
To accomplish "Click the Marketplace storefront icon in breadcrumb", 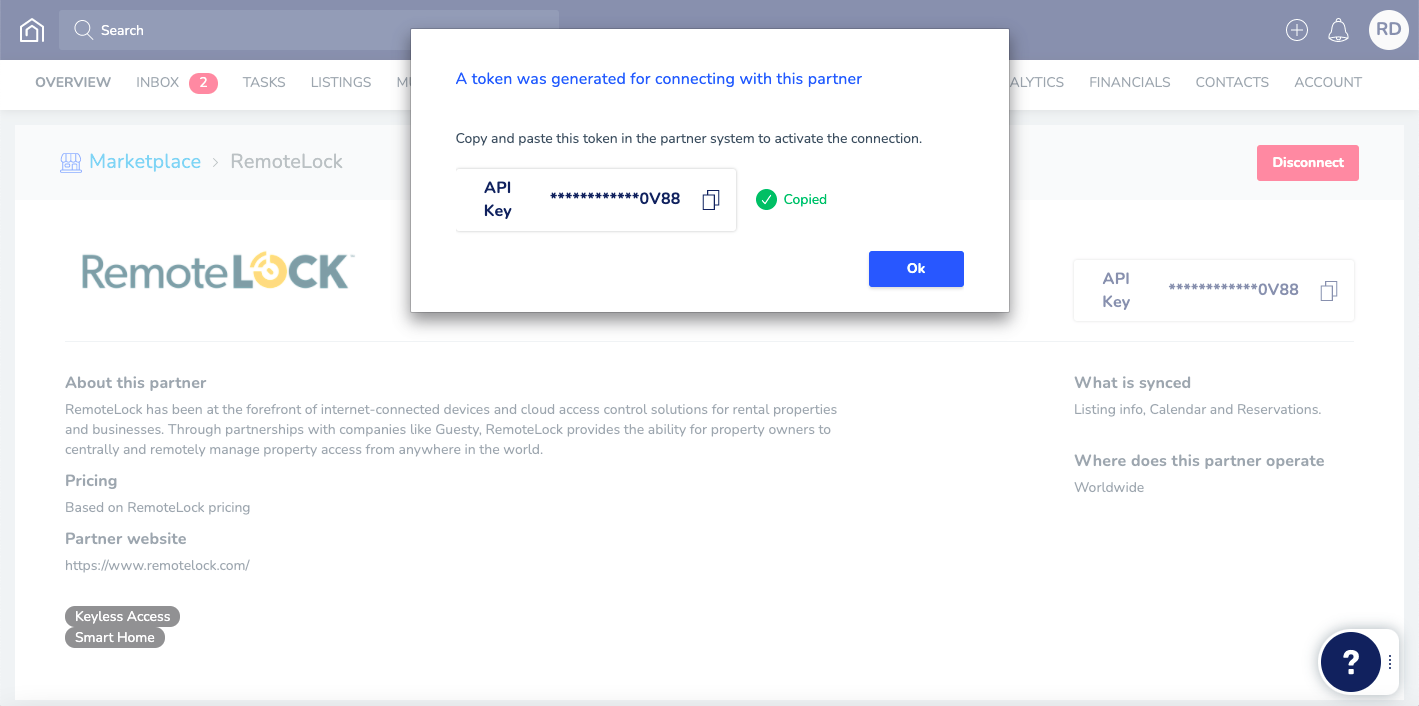I will pos(69,161).
